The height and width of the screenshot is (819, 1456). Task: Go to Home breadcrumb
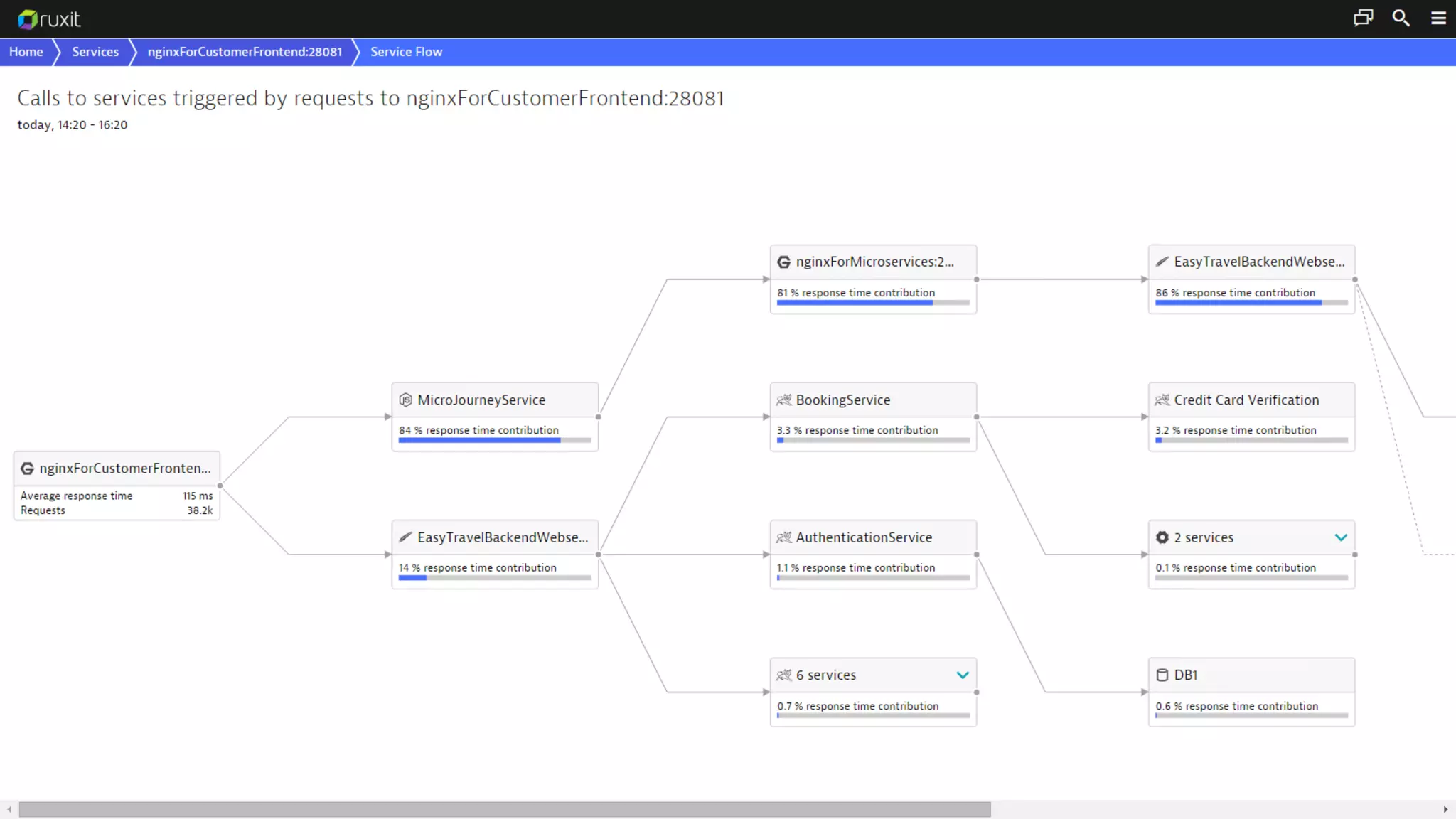coord(26,52)
